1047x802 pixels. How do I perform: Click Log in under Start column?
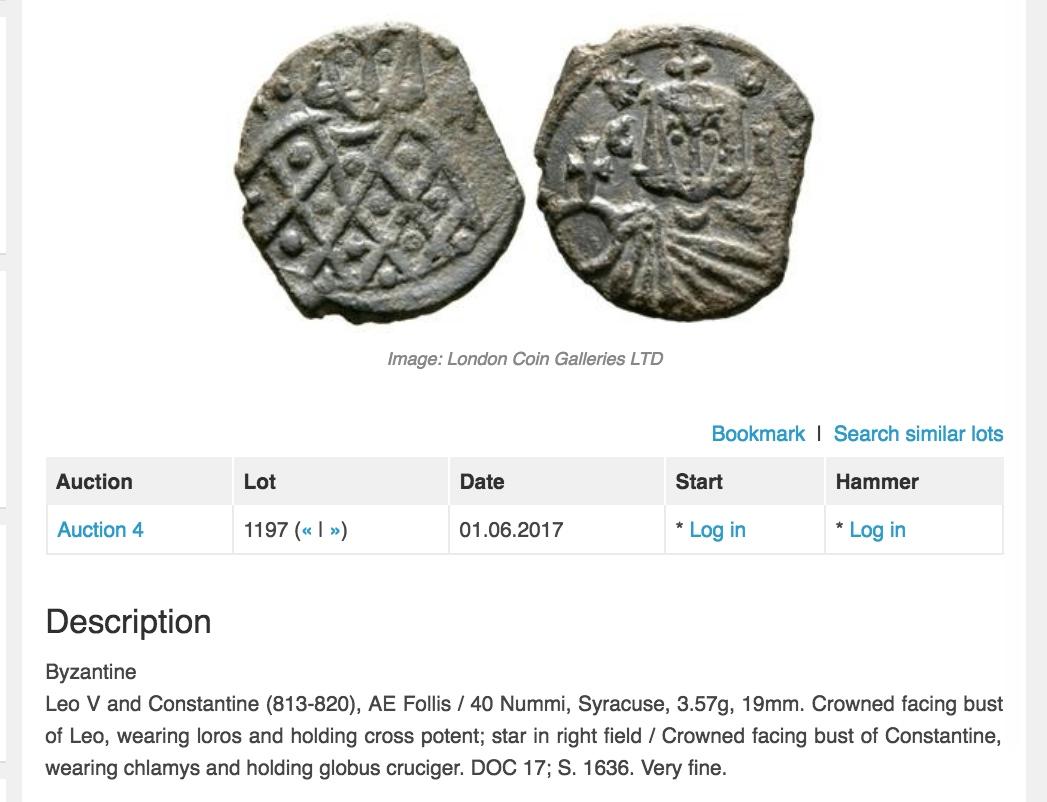point(717,530)
